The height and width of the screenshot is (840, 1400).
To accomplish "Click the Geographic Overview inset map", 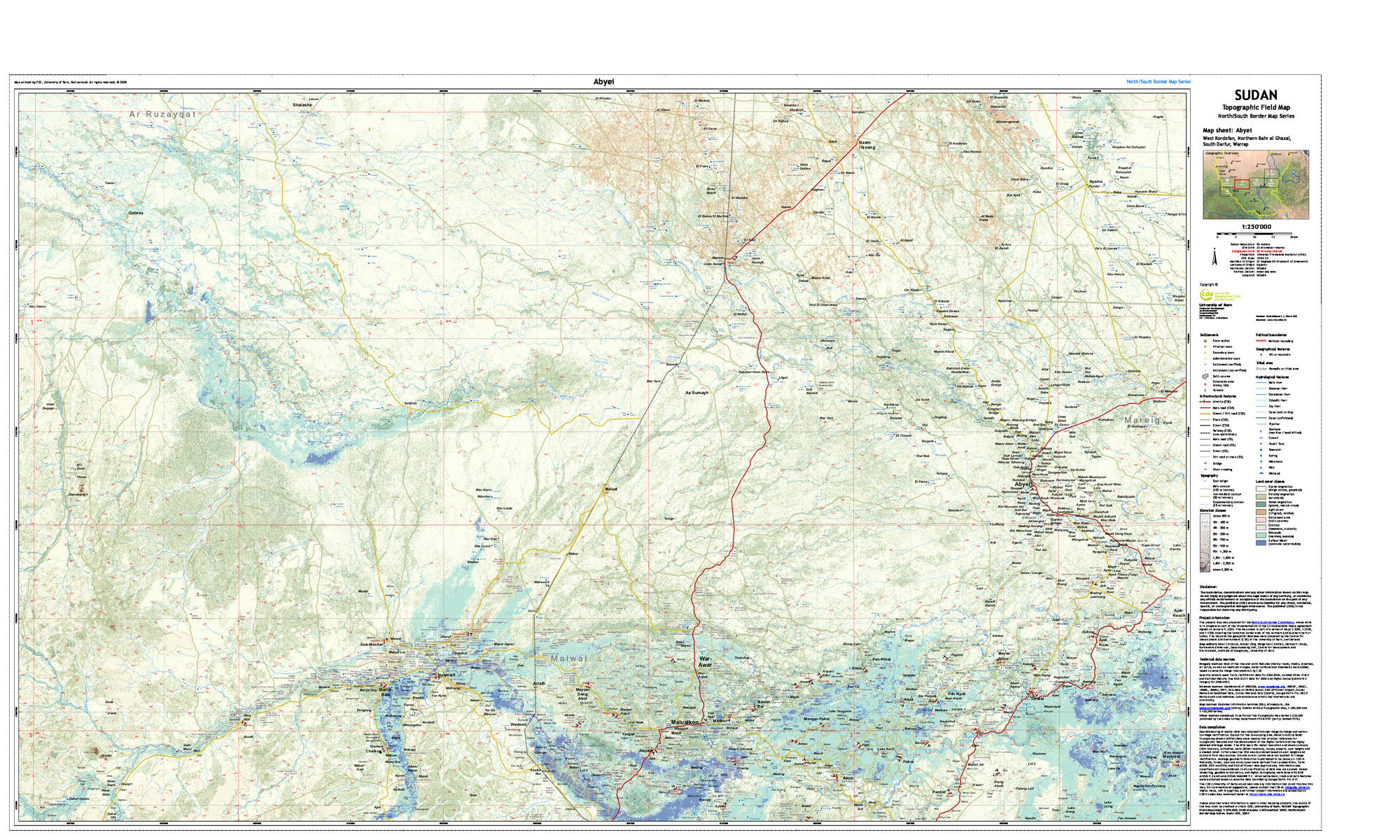I will click(1256, 185).
